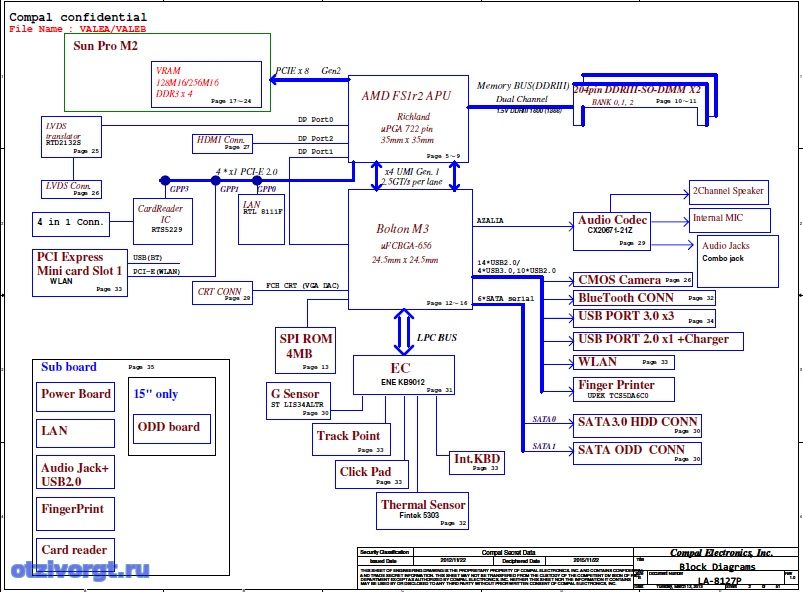
Task: Click the LAN RTL 8111F block
Action: coord(261,220)
